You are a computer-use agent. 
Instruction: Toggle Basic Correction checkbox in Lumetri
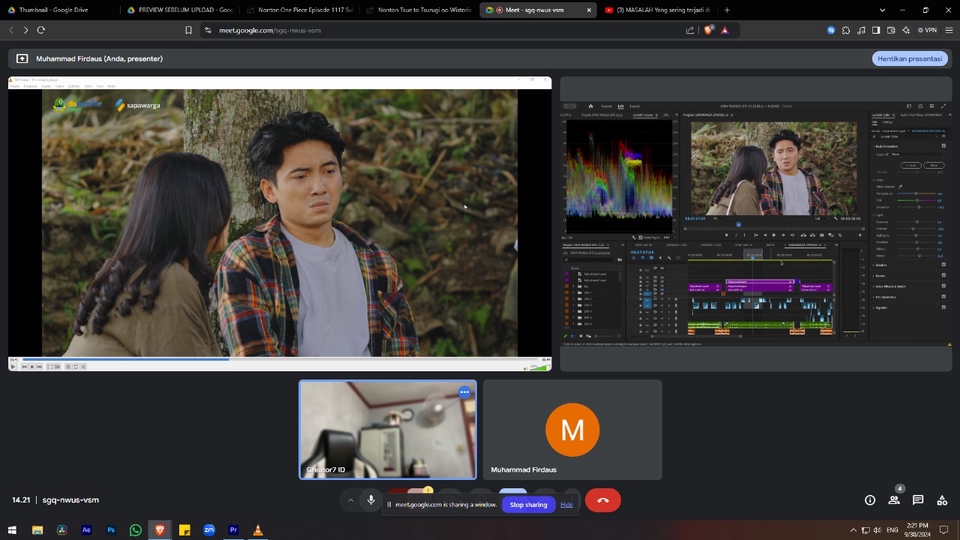[943, 146]
